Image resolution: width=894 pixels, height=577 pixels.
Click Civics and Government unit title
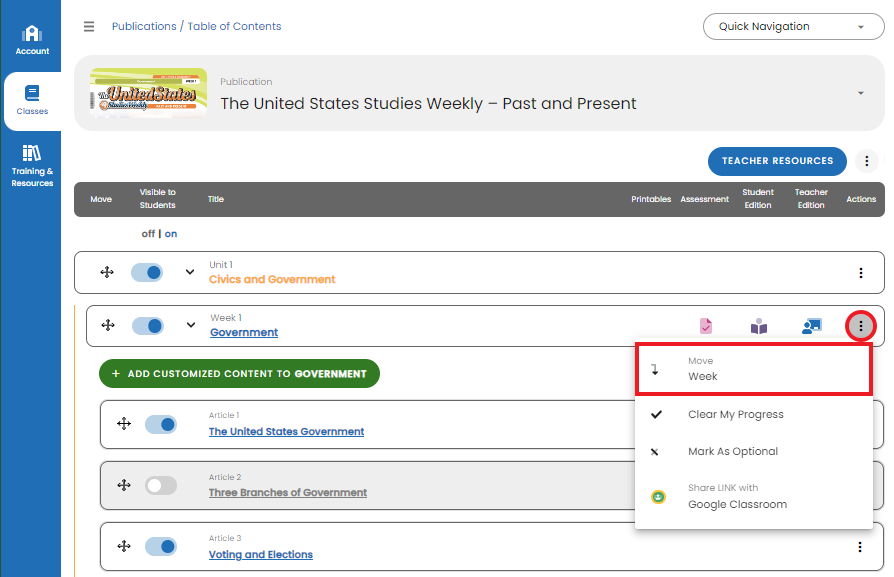click(272, 279)
